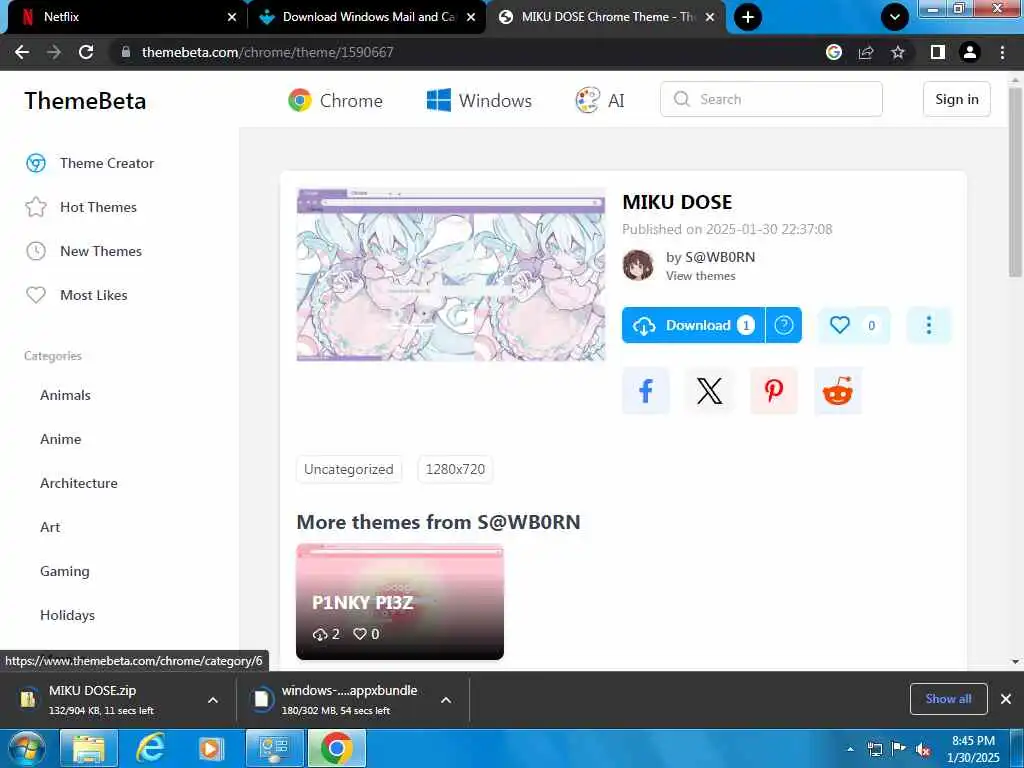The image size is (1024, 768).
Task: Go back with the browser back arrow
Action: coord(22,52)
